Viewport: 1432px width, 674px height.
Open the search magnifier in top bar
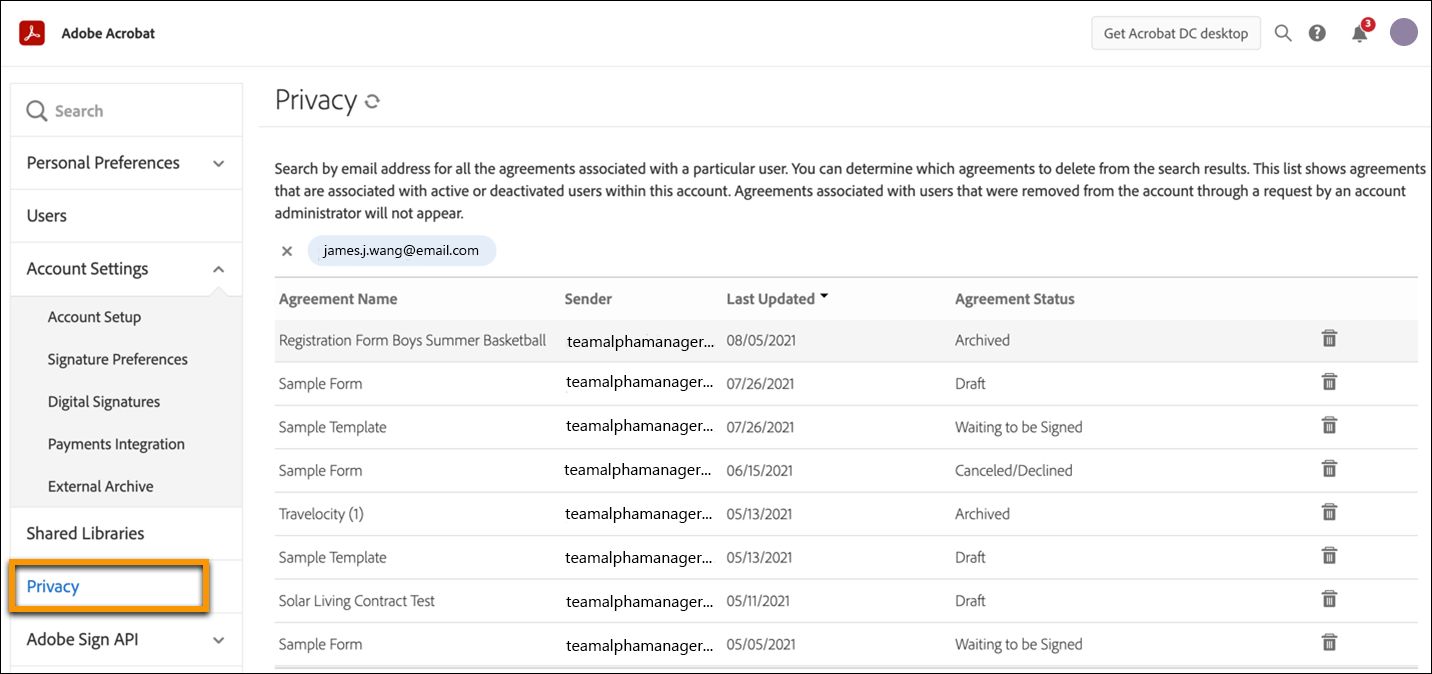pos(1283,33)
